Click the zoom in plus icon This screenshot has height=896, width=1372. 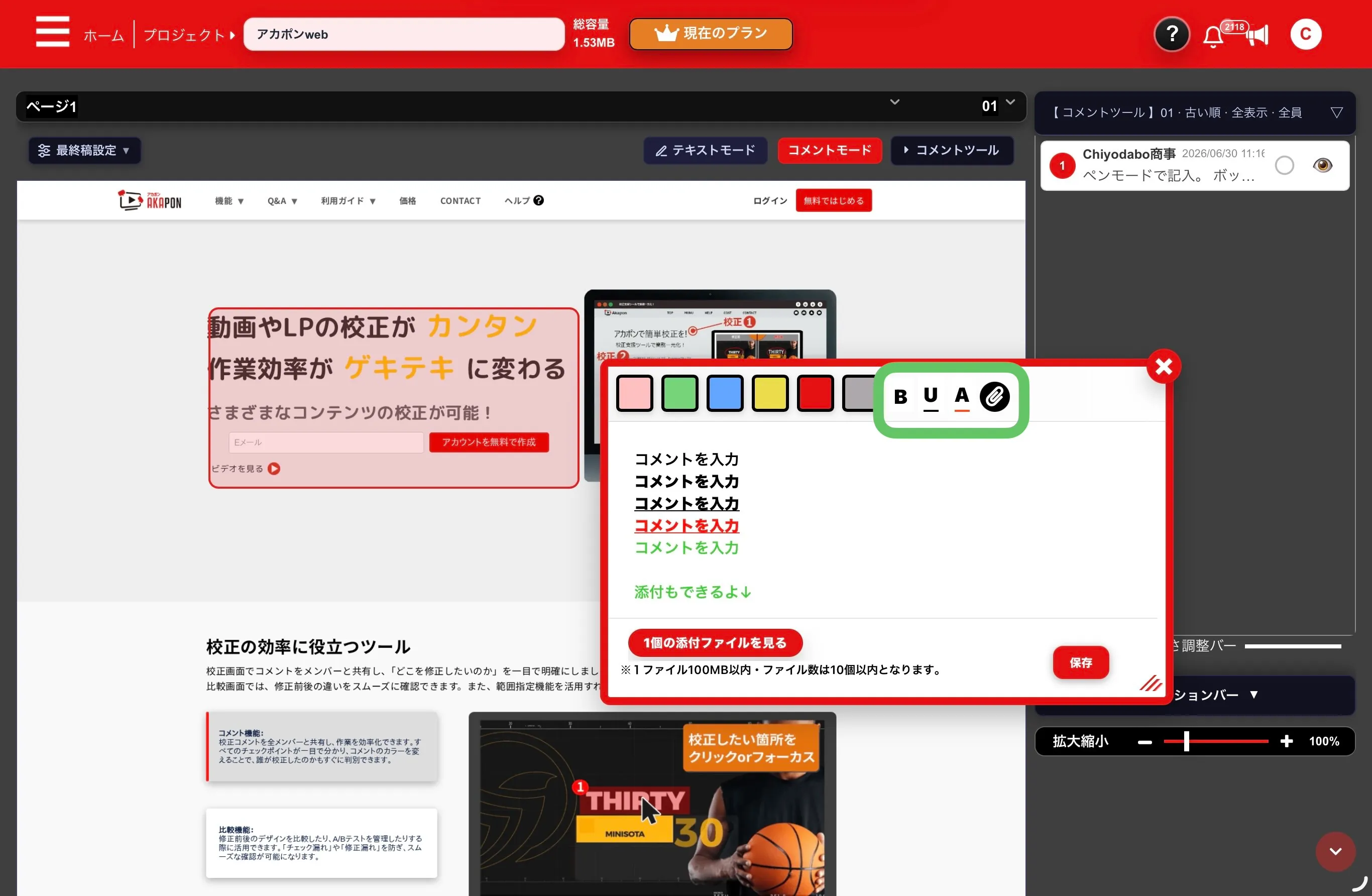click(x=1286, y=741)
